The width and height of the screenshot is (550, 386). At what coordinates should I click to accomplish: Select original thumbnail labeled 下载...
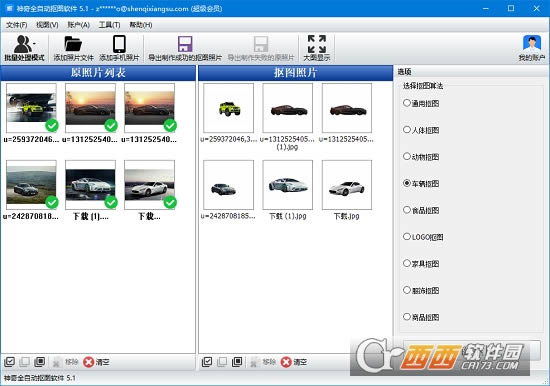point(149,185)
